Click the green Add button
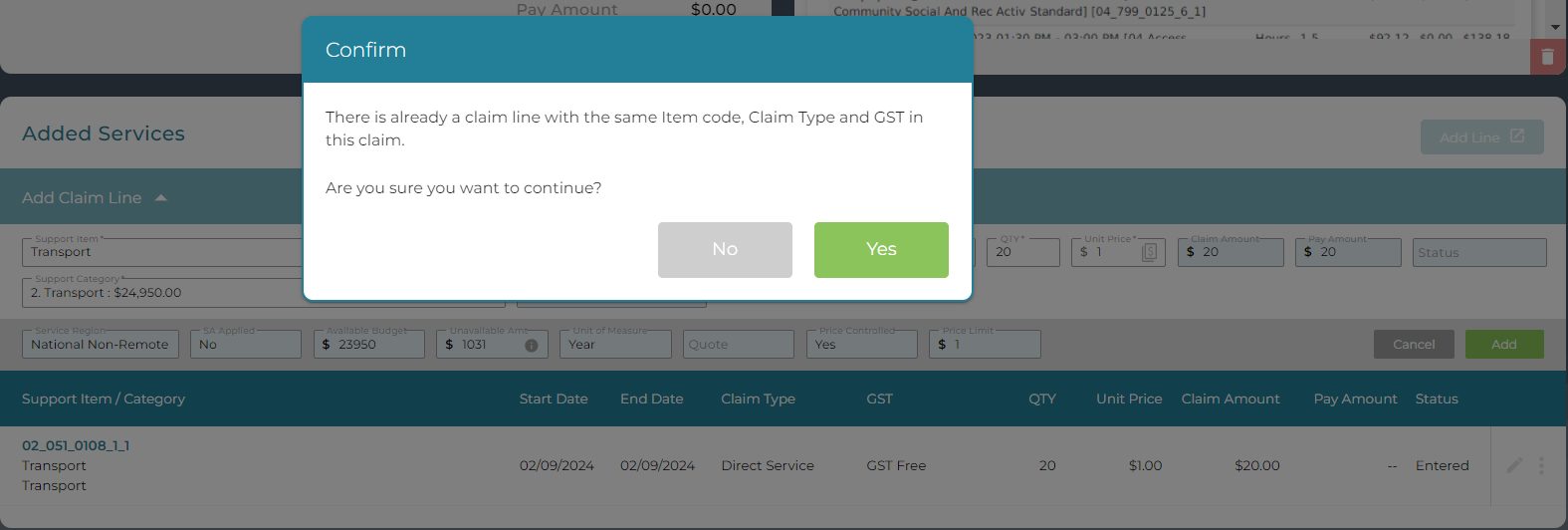1568x530 pixels. (x=1504, y=344)
